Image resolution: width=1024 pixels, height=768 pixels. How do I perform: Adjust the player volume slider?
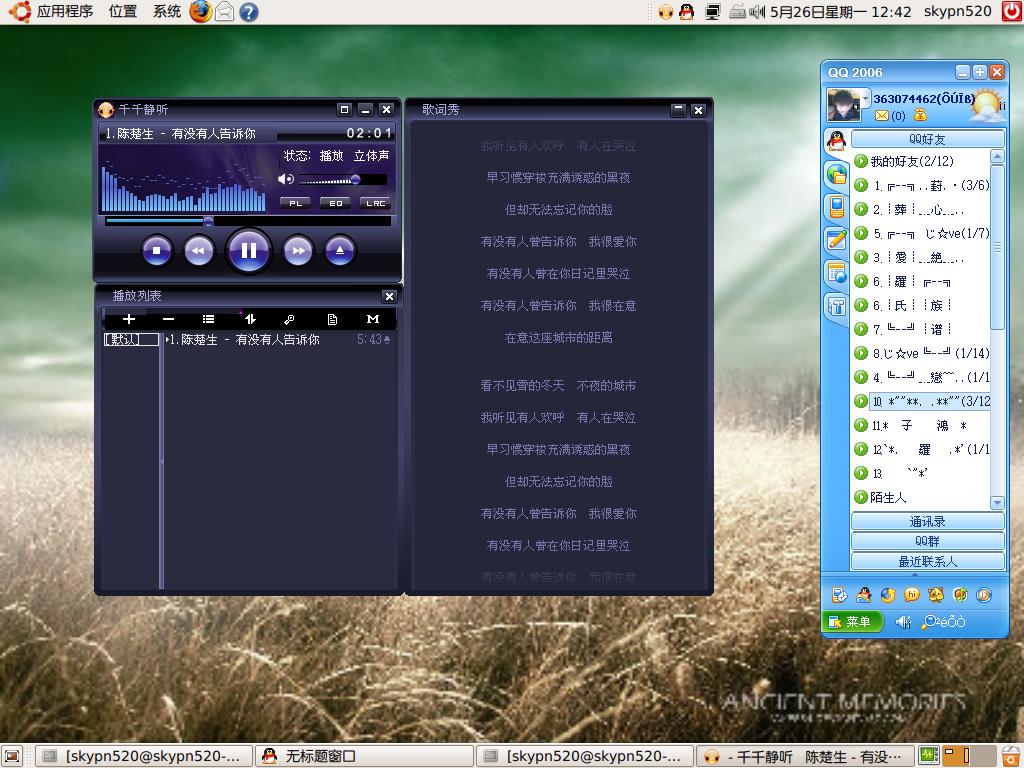342,180
